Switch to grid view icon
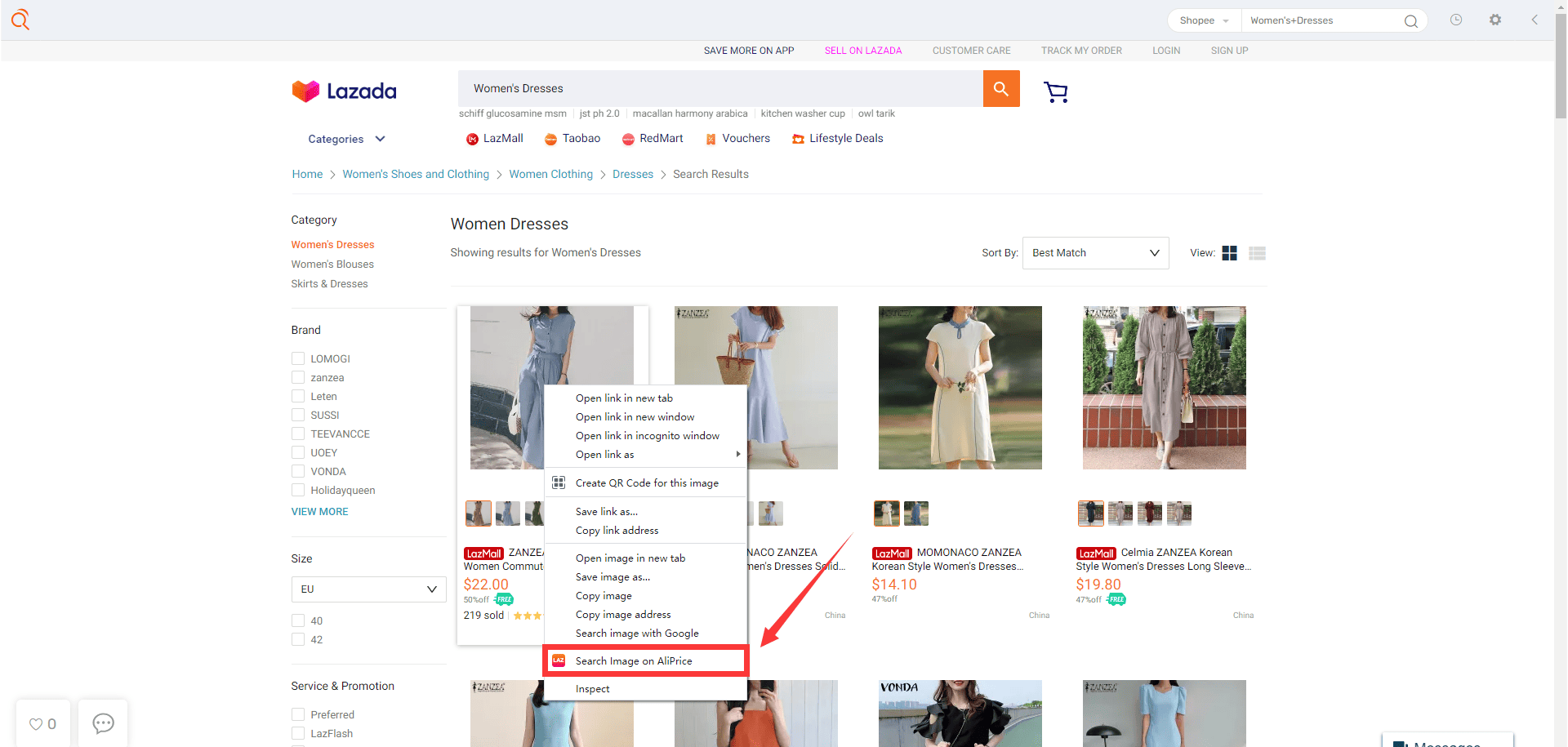 coord(1230,254)
